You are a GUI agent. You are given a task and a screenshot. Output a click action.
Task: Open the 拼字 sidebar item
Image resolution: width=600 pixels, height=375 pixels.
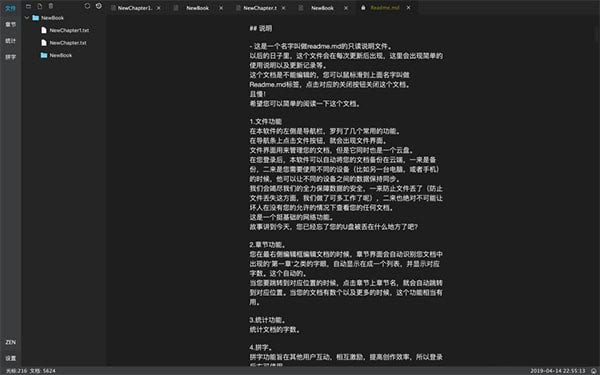tap(10, 57)
